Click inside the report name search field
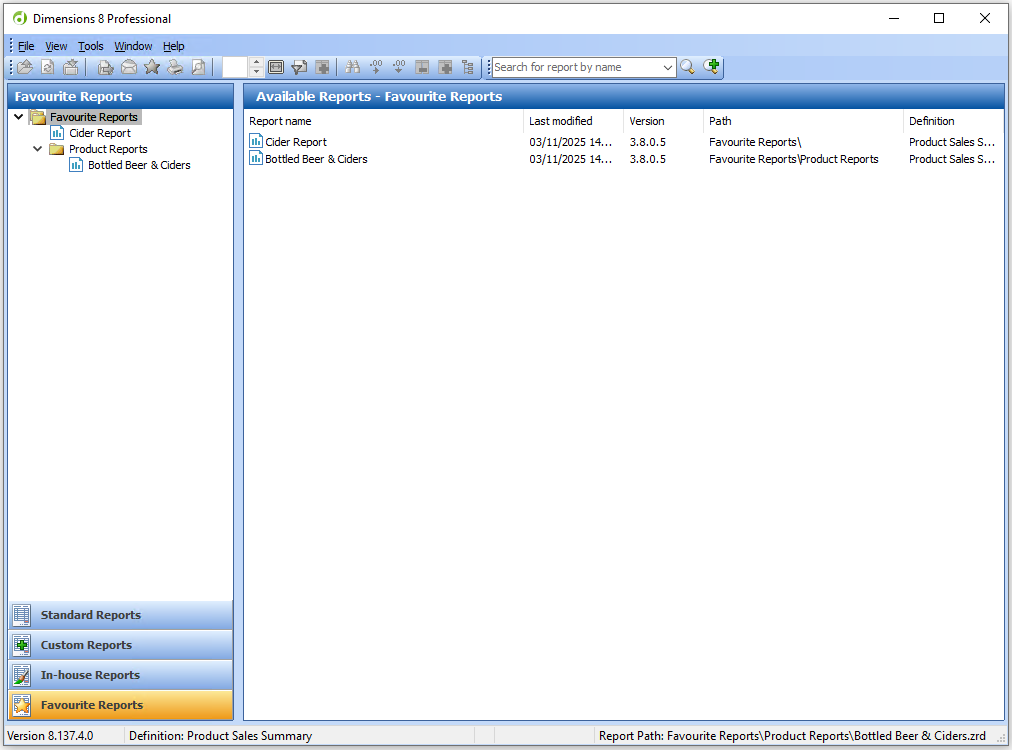Screen dimensions: 1012x750 [575, 67]
